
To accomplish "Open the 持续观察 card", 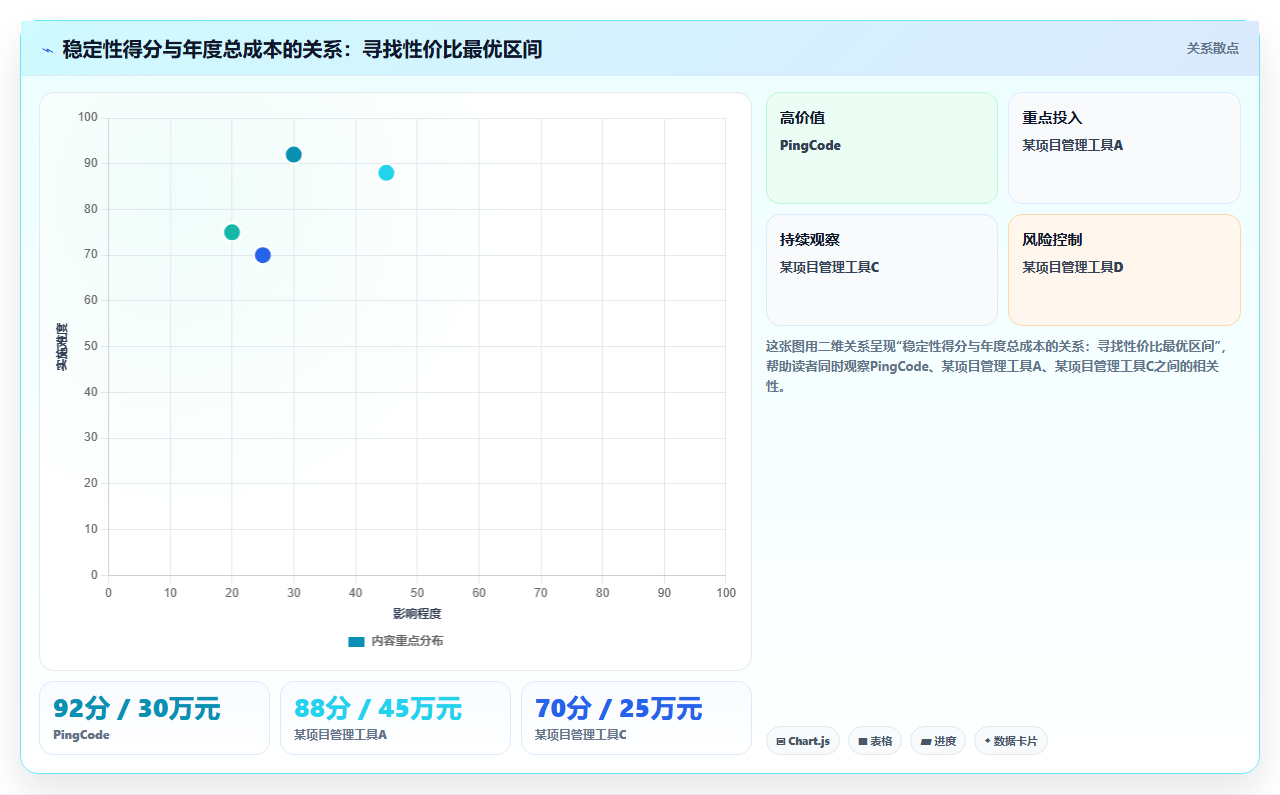I will 882,270.
